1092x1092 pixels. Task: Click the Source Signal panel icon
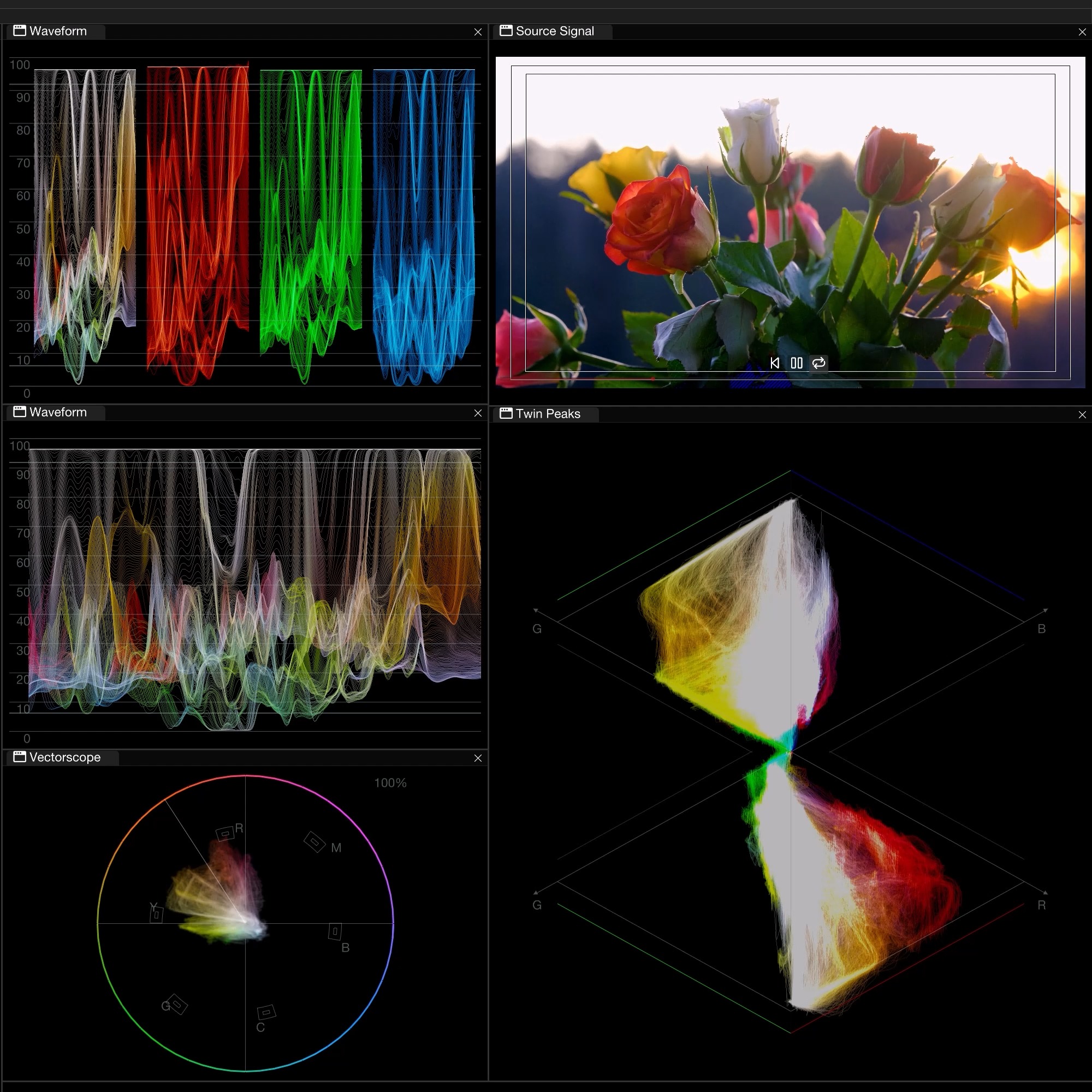(506, 31)
